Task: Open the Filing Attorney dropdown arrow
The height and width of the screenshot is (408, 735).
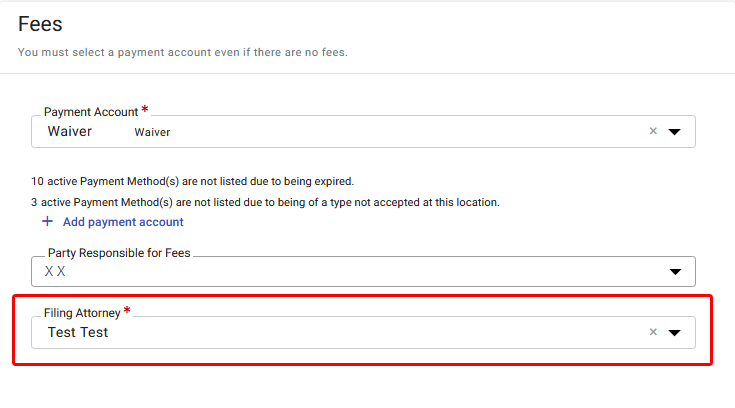Action: [675, 332]
